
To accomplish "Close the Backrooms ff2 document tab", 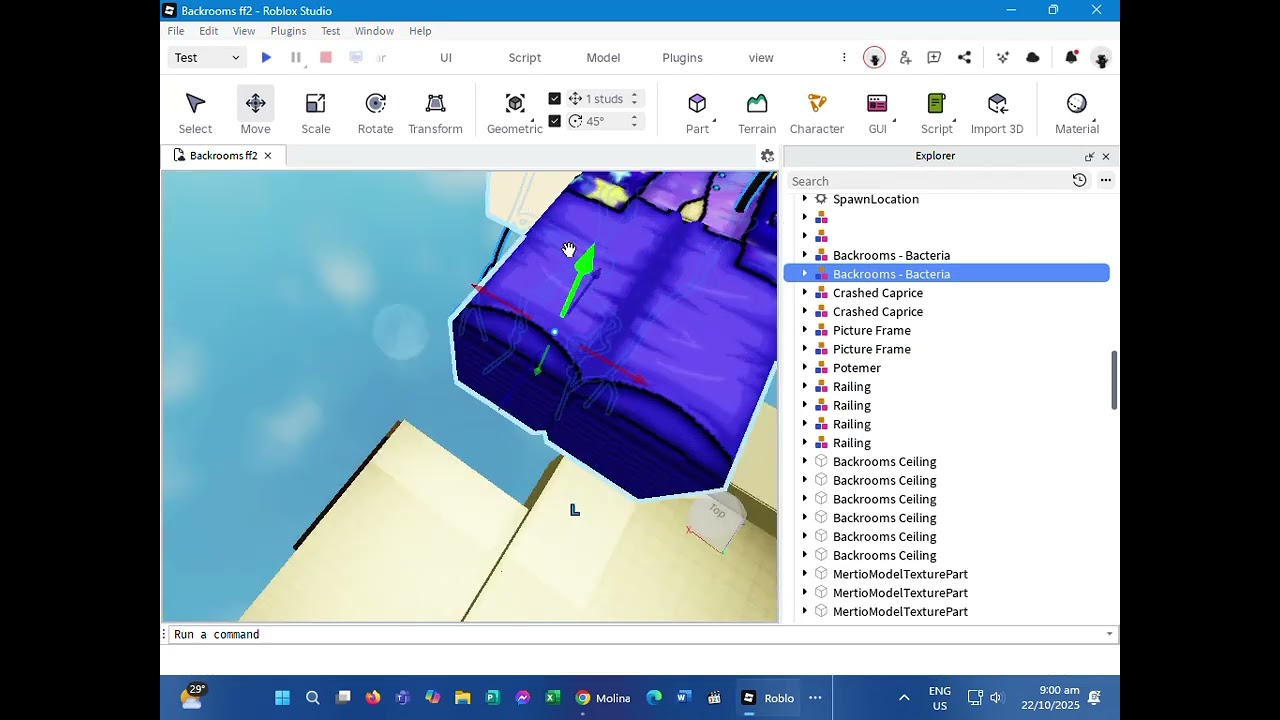I will (268, 156).
